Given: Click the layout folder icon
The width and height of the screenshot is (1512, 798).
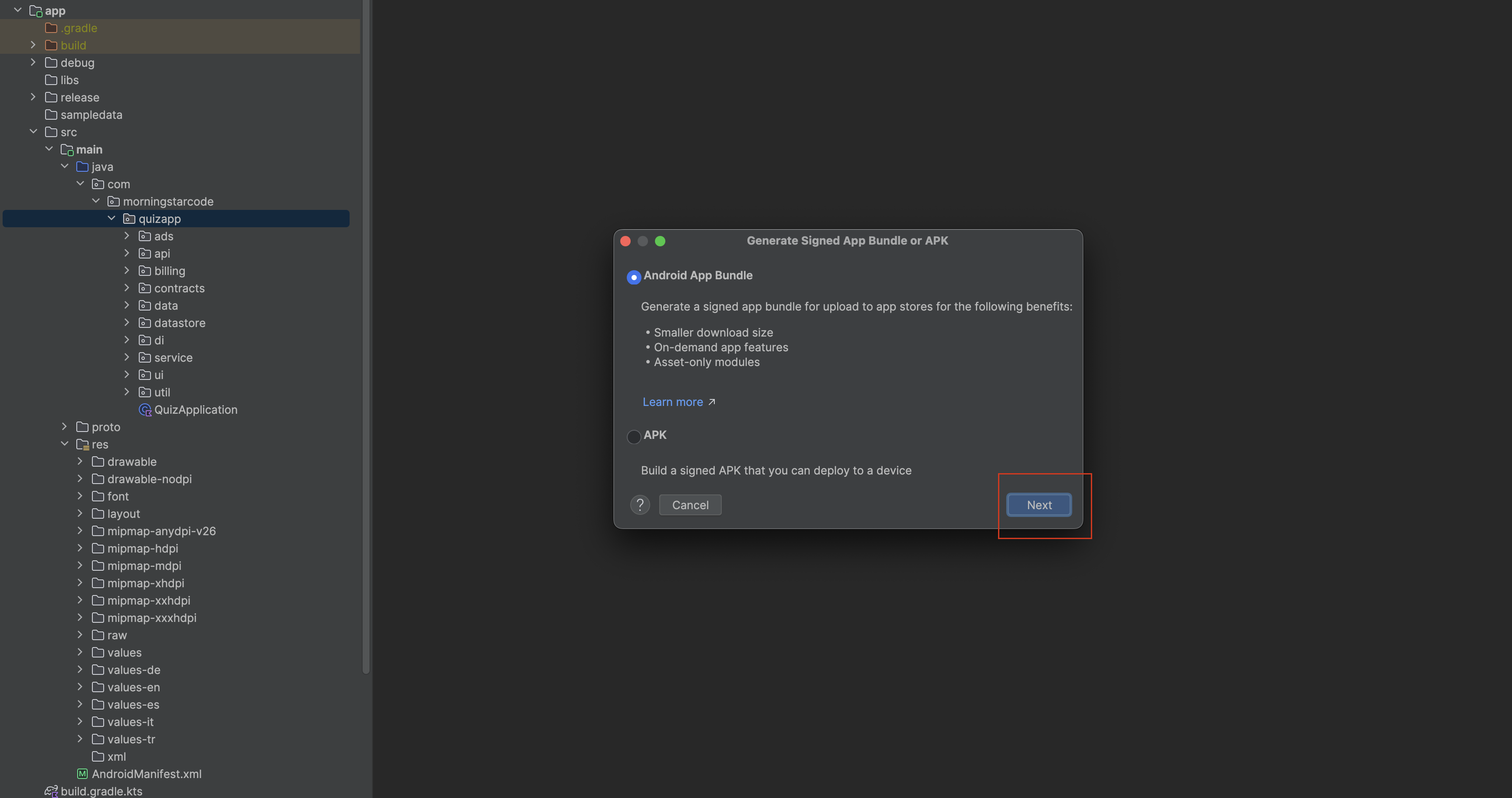Looking at the screenshot, I should [x=98, y=513].
